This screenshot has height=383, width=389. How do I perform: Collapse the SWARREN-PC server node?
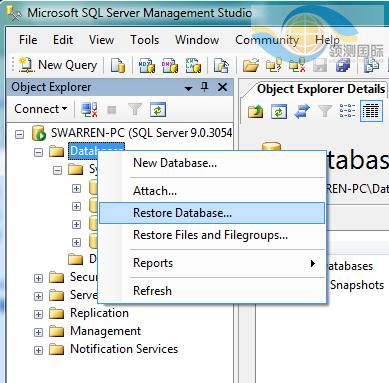(x=20, y=135)
